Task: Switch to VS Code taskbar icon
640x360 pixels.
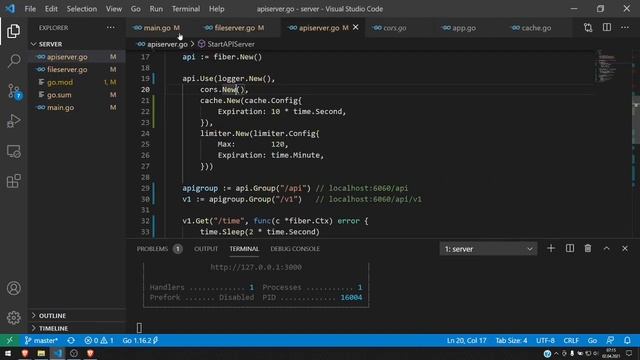Action: coord(58,353)
